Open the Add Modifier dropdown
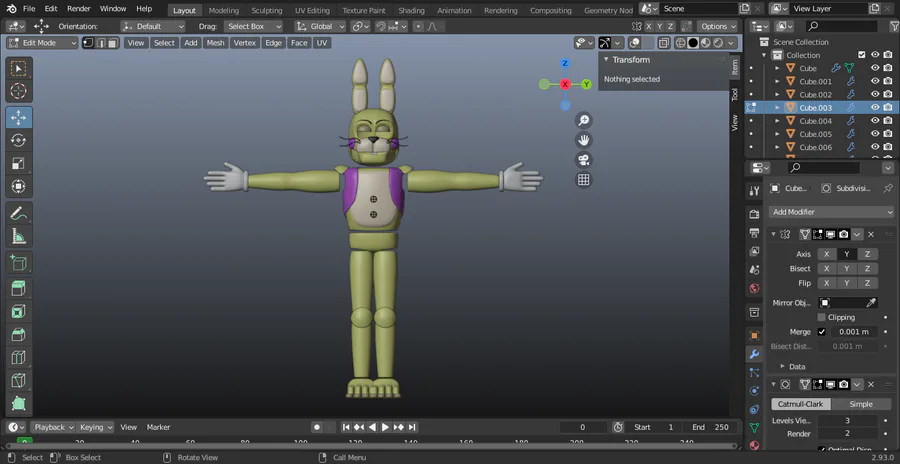 tap(831, 212)
